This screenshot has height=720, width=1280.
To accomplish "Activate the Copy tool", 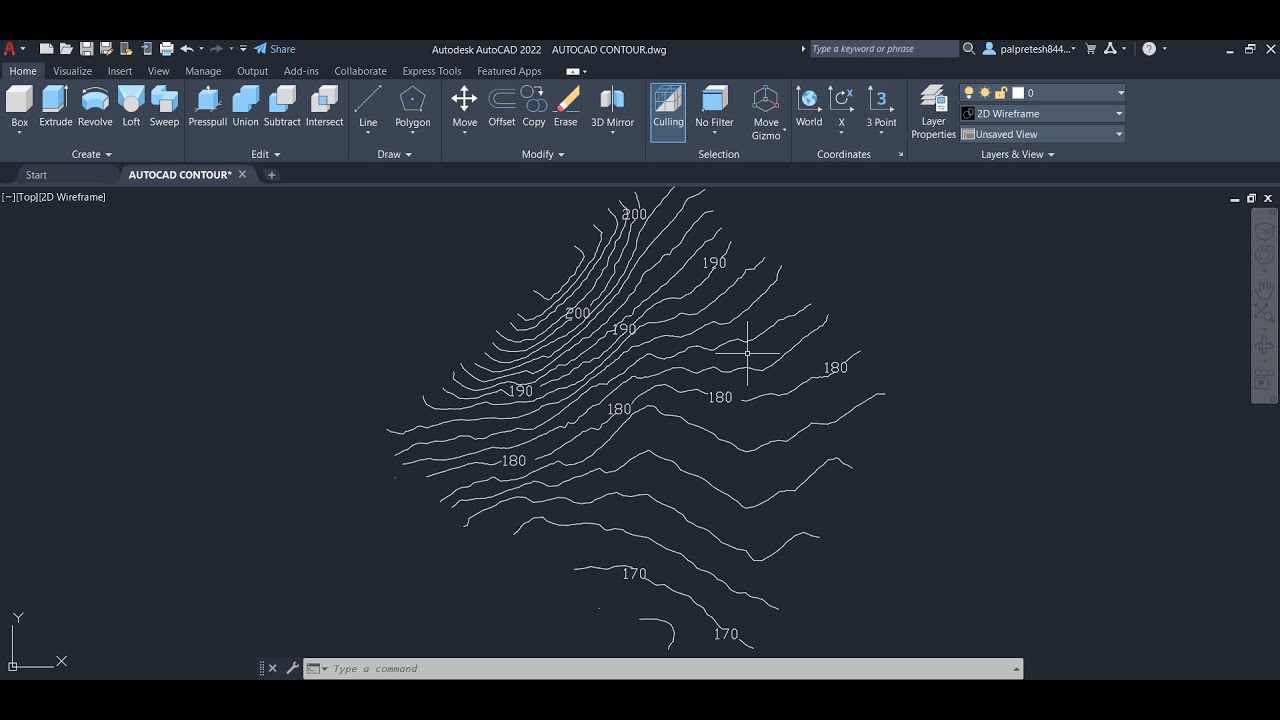I will [x=534, y=108].
